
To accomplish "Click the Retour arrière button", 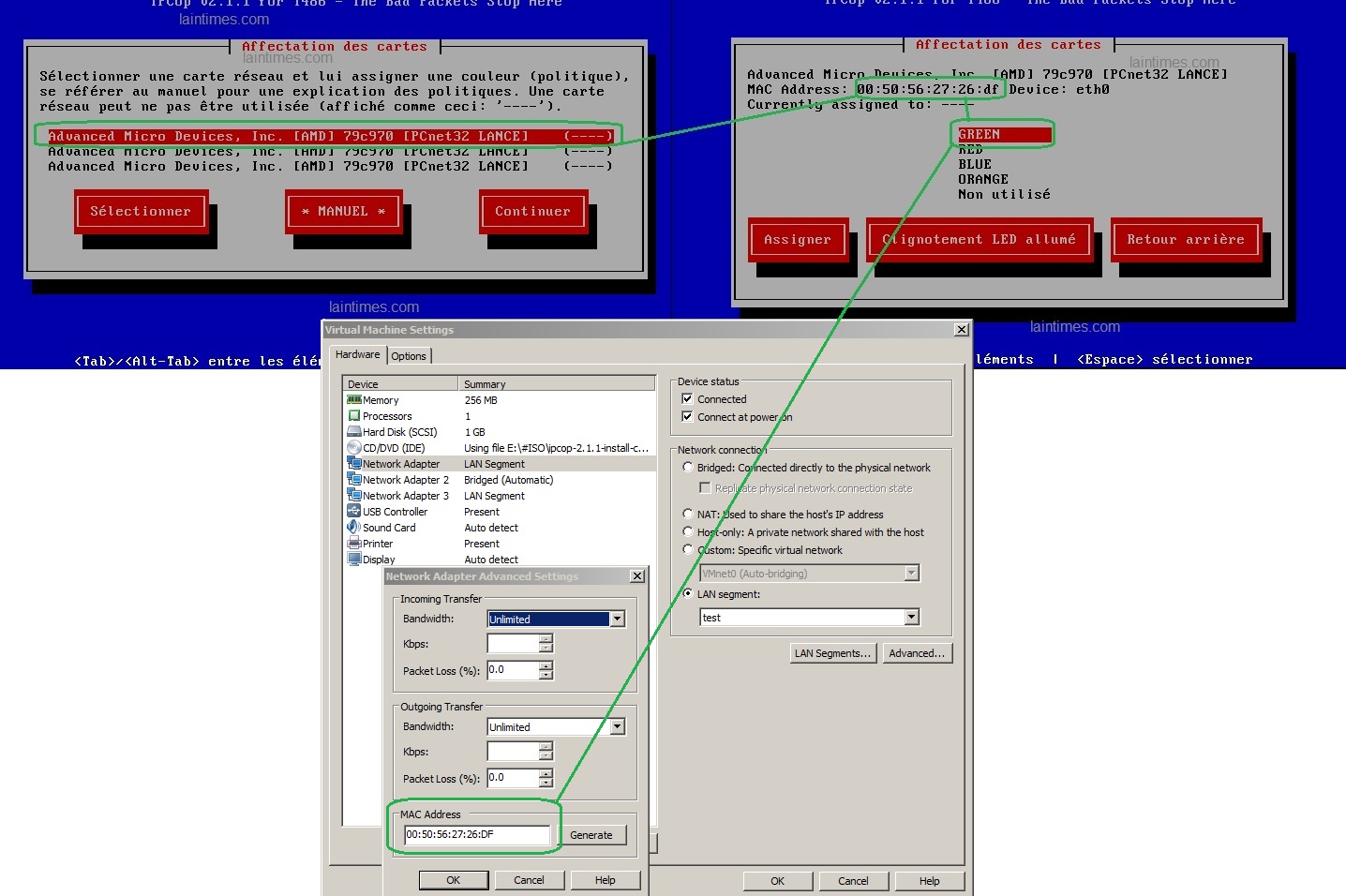I will (x=1186, y=240).
